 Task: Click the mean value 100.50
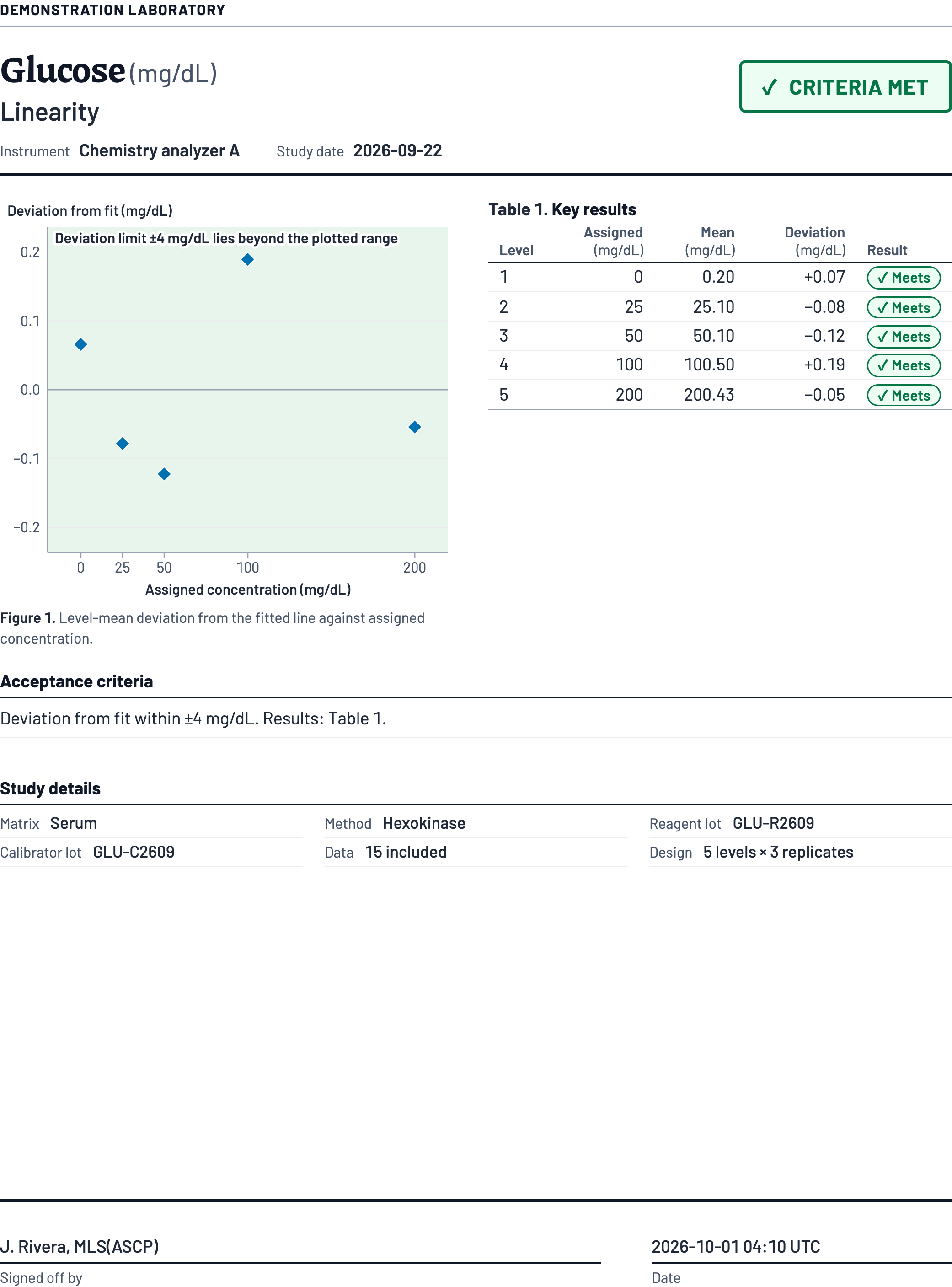pyautogui.click(x=709, y=364)
